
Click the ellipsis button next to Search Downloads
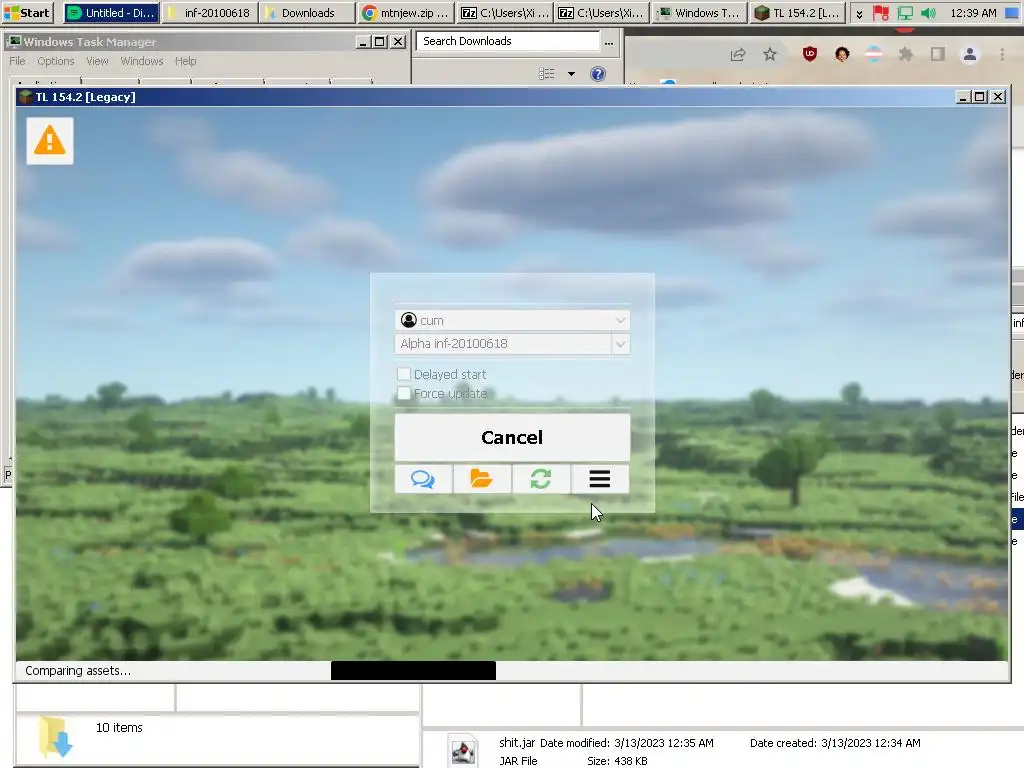pos(609,42)
